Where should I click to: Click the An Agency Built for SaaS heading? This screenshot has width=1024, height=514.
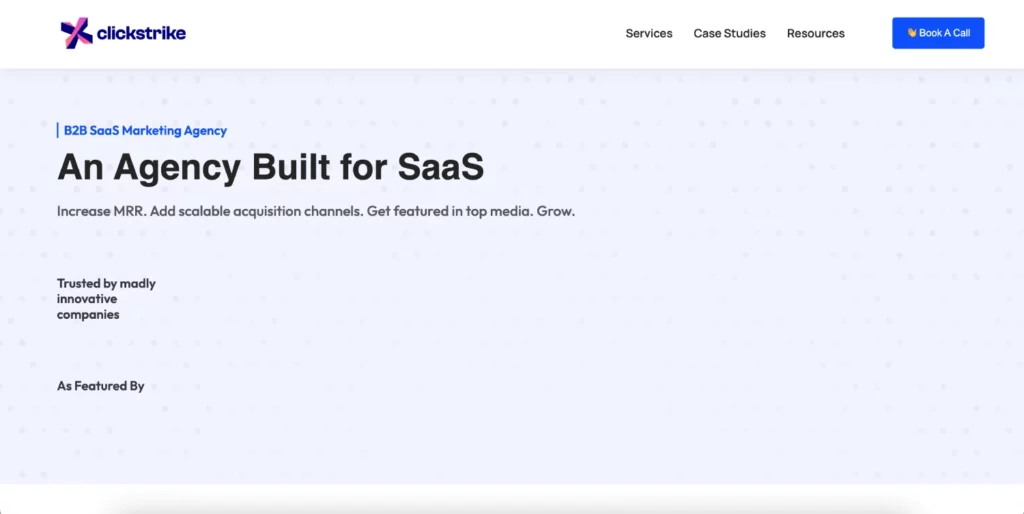(270, 167)
